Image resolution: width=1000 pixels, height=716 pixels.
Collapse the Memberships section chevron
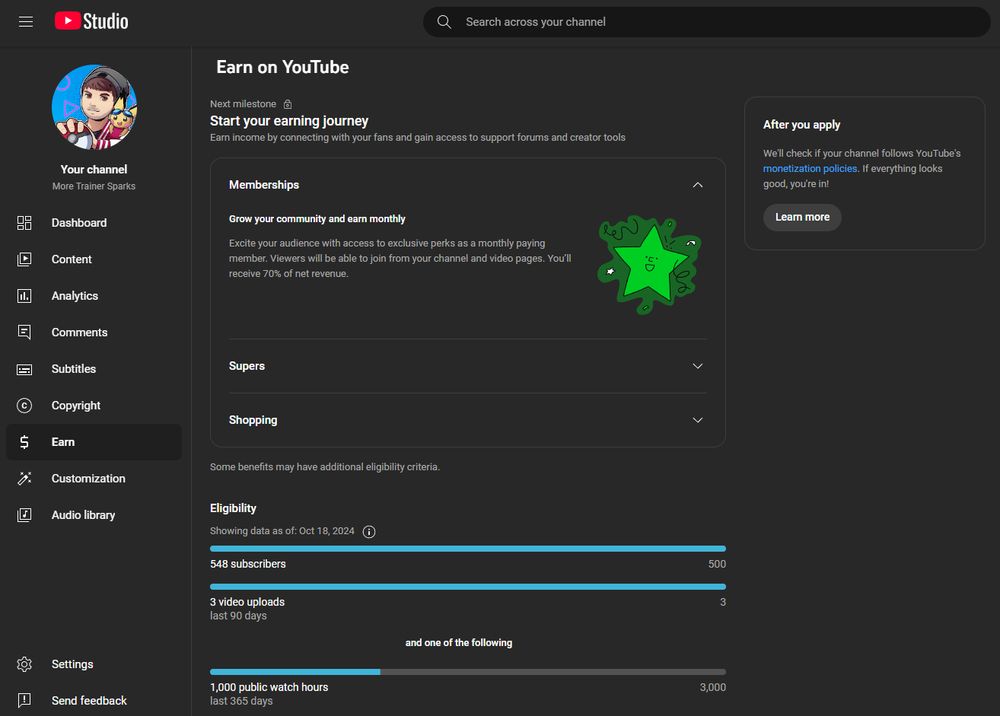tap(698, 185)
